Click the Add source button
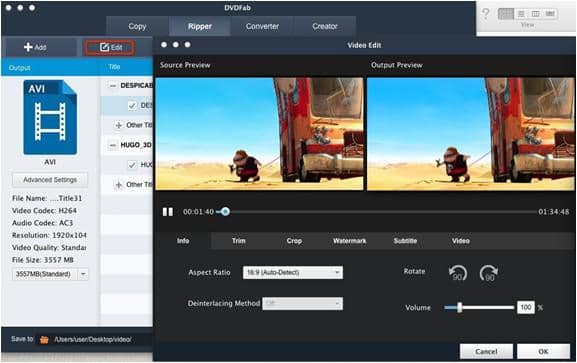Image resolution: width=577 pixels, height=363 pixels. 35,47
